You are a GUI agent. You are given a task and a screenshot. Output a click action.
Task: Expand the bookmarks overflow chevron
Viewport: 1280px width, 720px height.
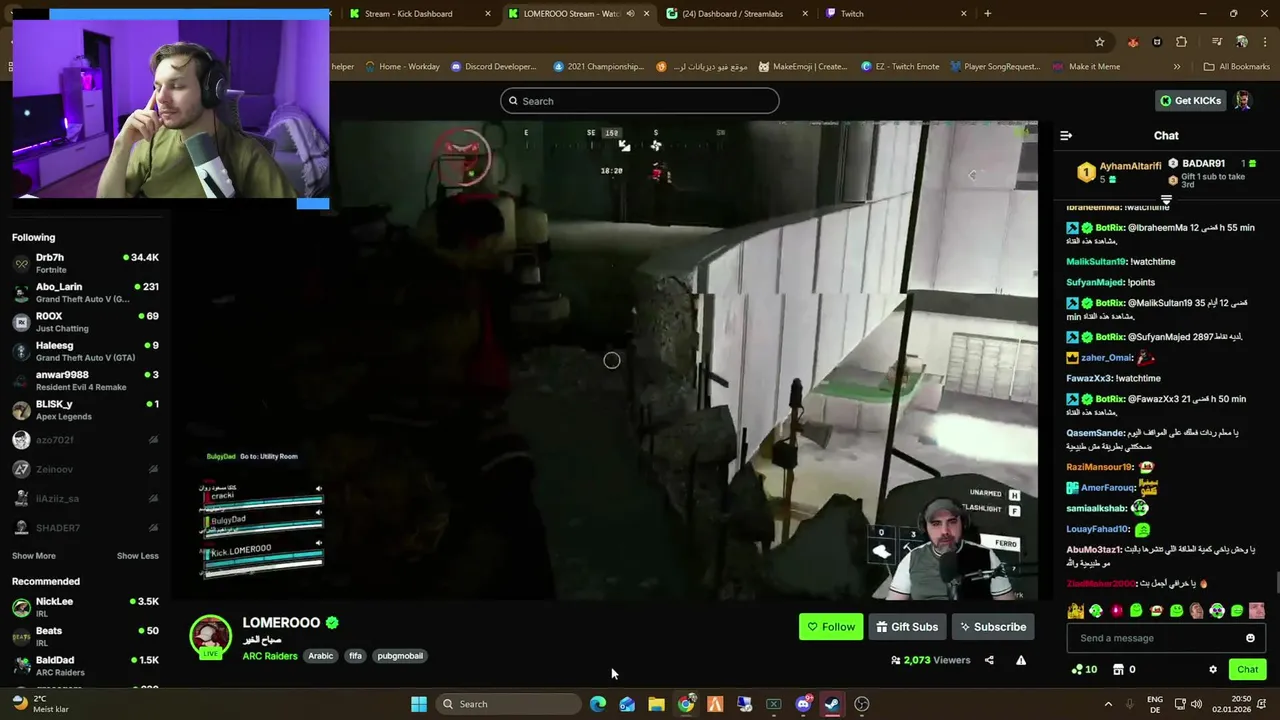point(1177,67)
